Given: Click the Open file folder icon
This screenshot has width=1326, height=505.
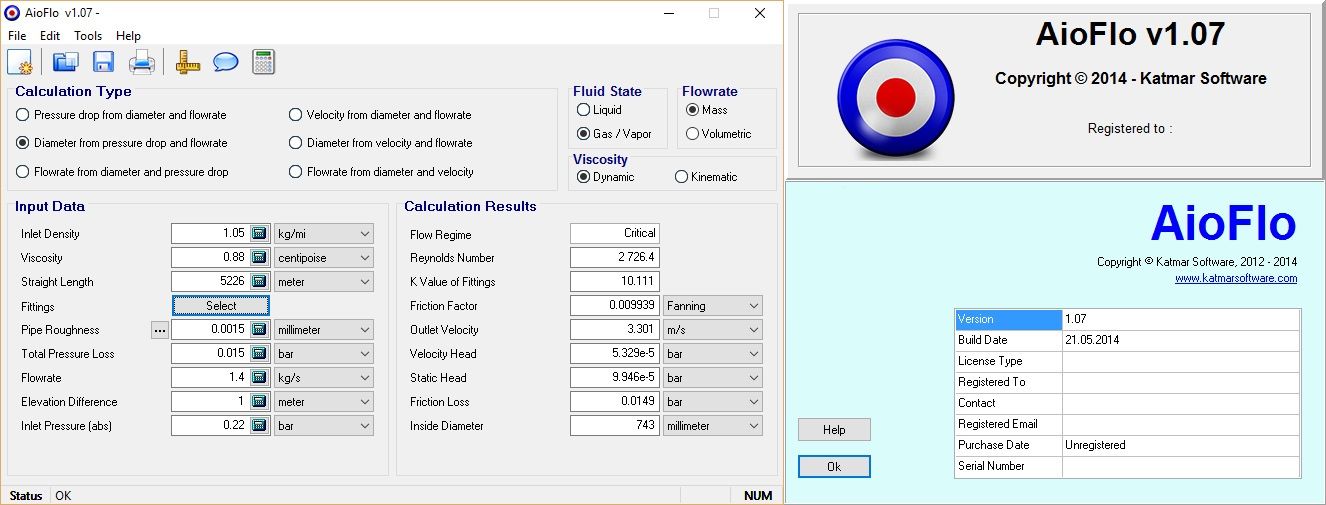Looking at the screenshot, I should pyautogui.click(x=66, y=62).
